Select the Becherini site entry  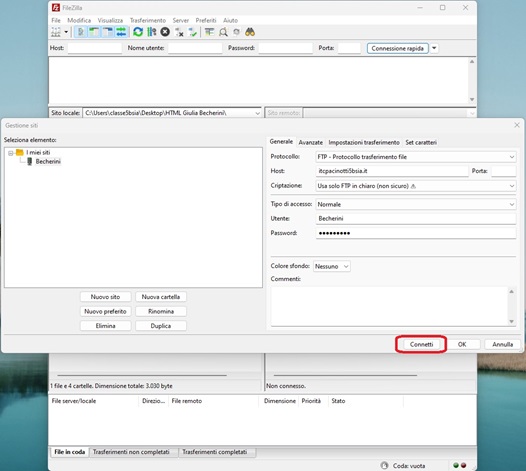(48, 162)
